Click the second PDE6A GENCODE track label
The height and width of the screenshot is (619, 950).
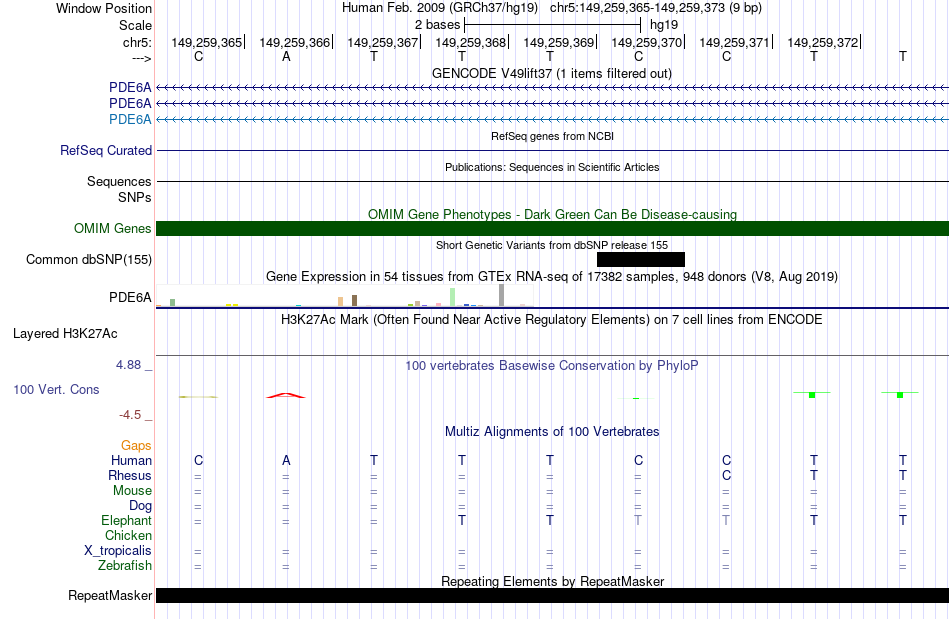[130, 104]
